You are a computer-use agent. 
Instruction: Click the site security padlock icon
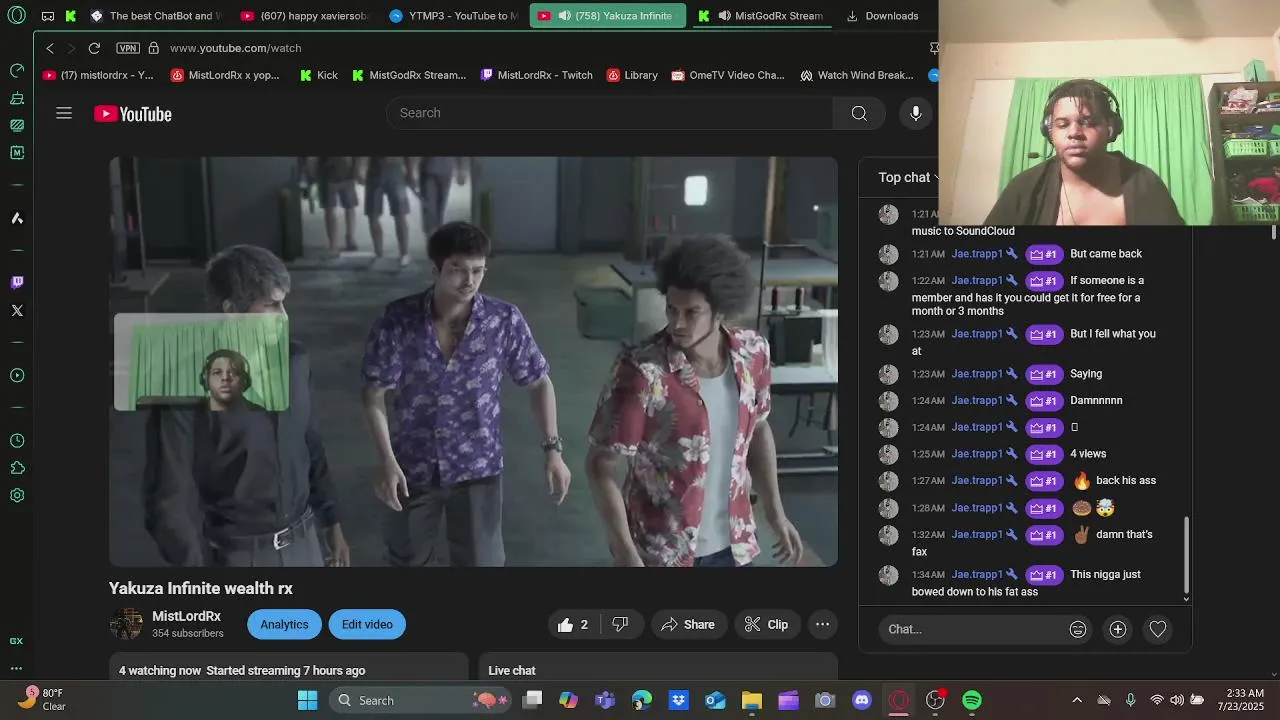153,48
